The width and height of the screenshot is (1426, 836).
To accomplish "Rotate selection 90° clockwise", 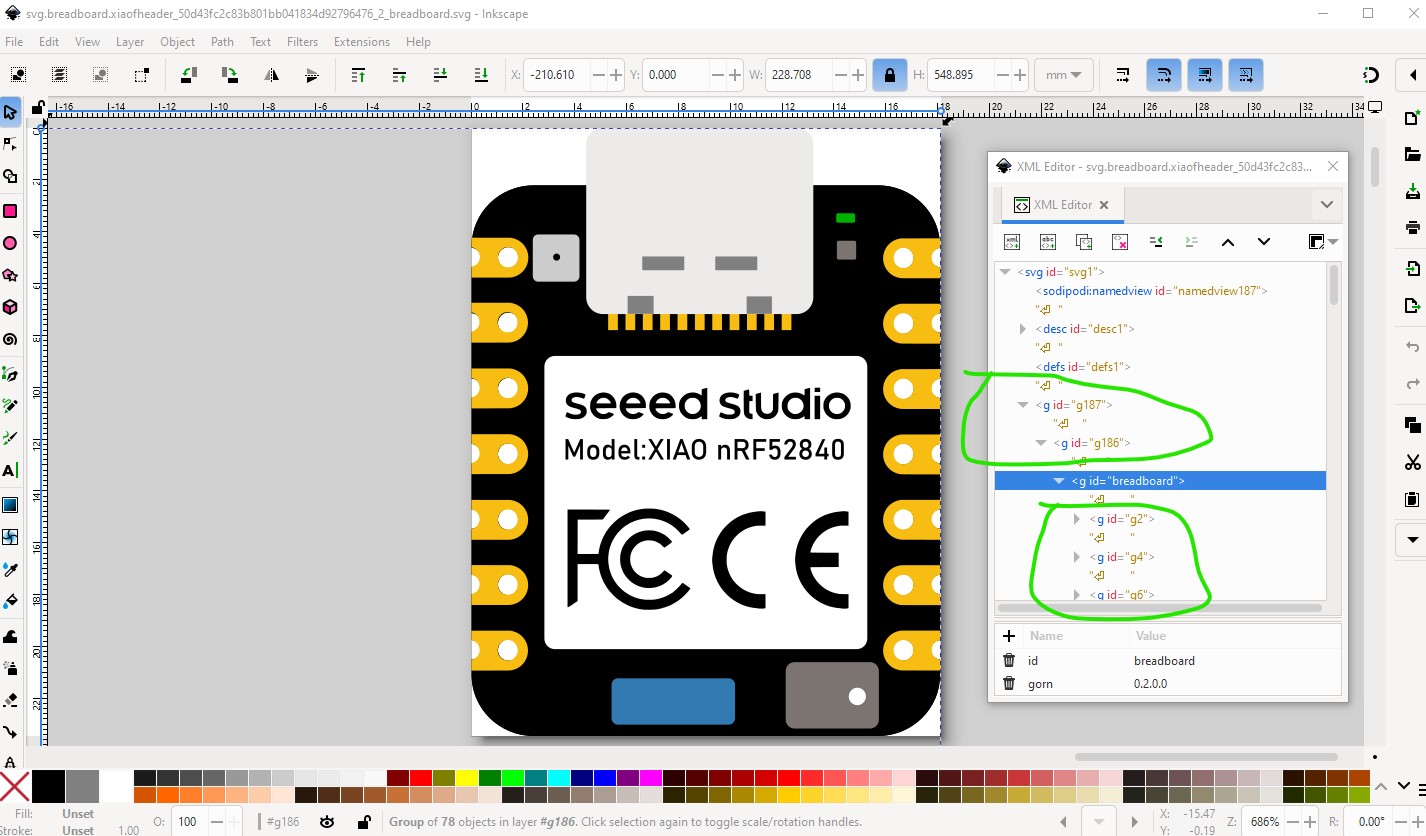I will coord(229,75).
